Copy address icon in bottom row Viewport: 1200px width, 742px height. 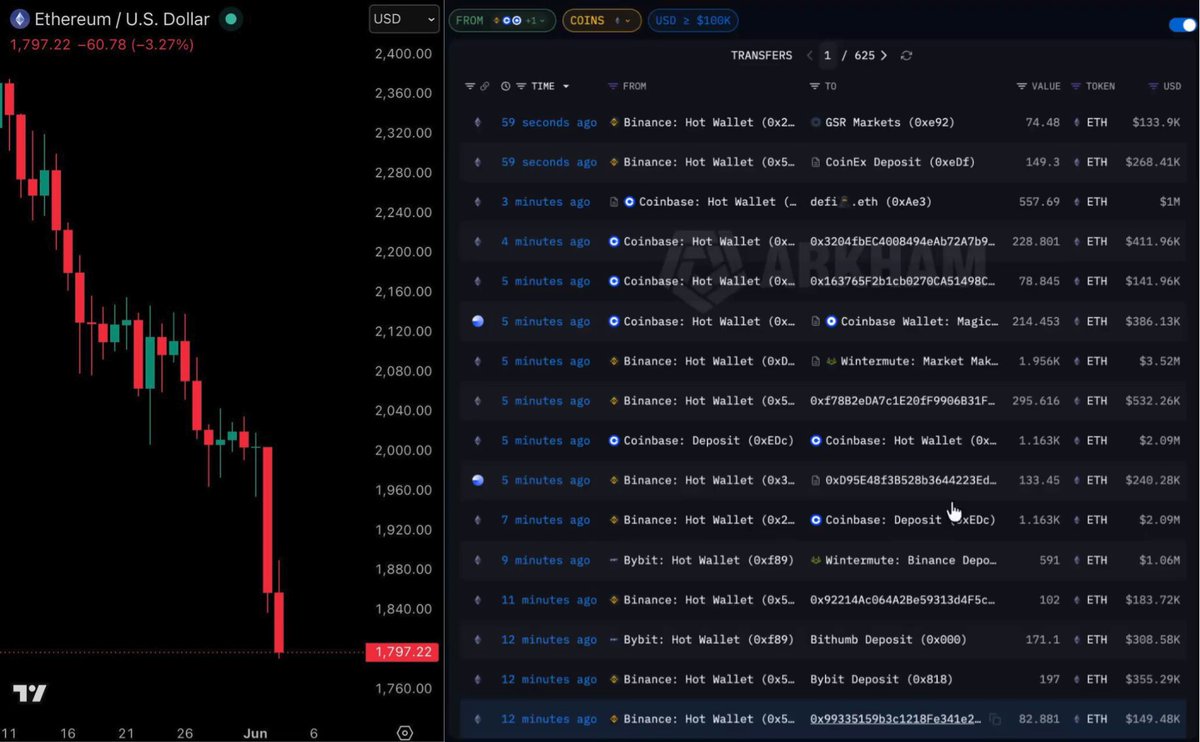[x=995, y=719]
